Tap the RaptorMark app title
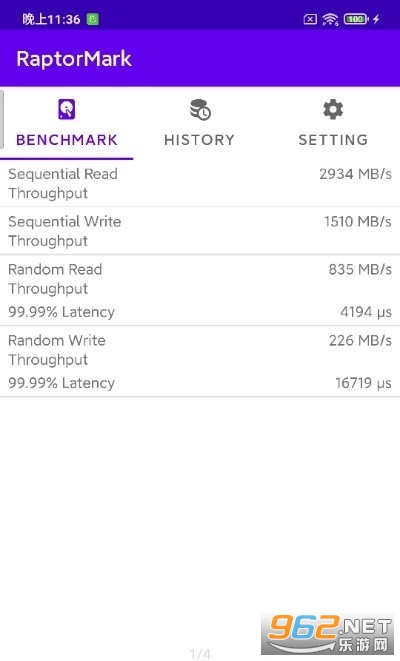Viewport: 400px width, 661px height. tap(74, 59)
